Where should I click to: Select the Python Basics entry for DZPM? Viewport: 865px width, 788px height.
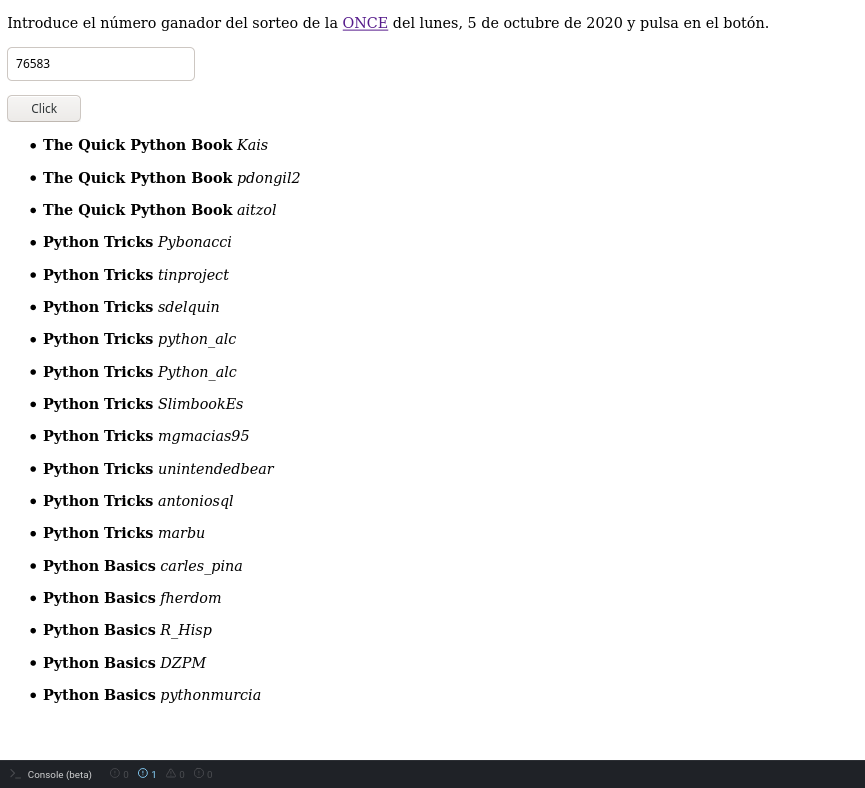coord(124,663)
